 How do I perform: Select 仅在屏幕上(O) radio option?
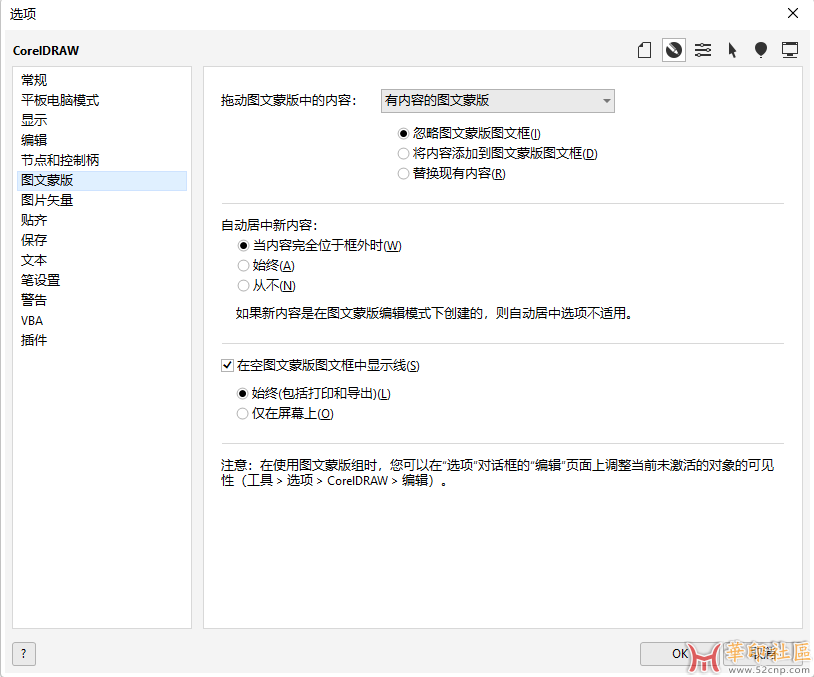tap(285, 414)
